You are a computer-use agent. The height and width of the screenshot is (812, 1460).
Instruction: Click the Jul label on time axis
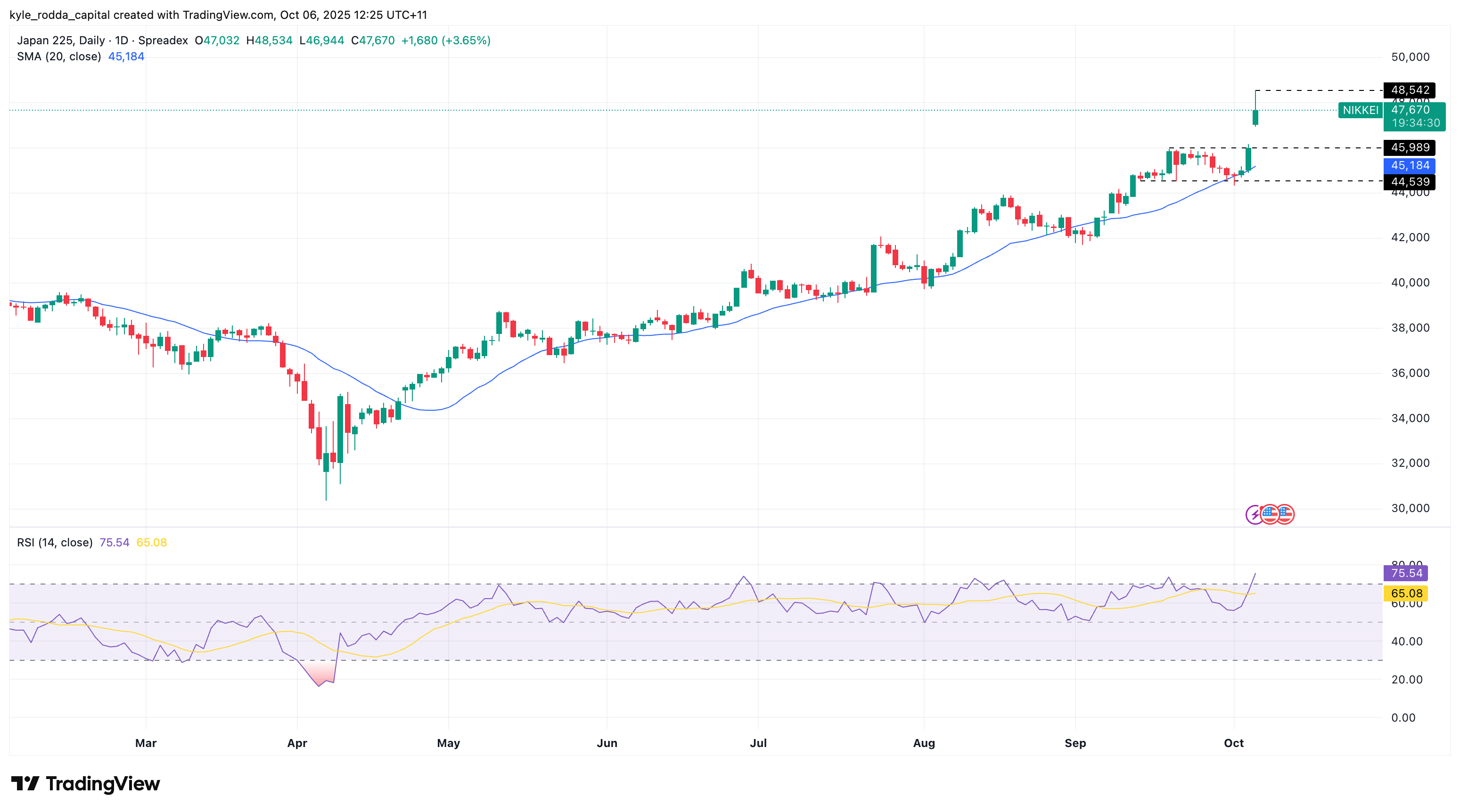pos(758,743)
